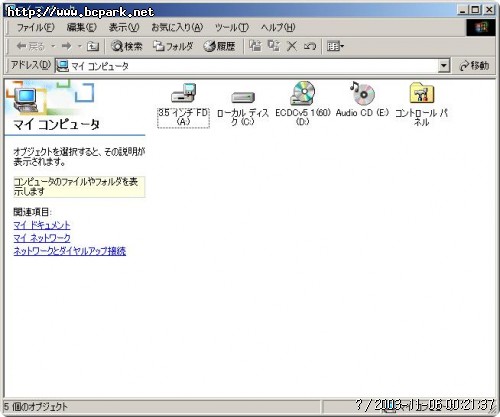Screen dimensions: 500x417
Task: Click the address bar field
Action: [252, 66]
